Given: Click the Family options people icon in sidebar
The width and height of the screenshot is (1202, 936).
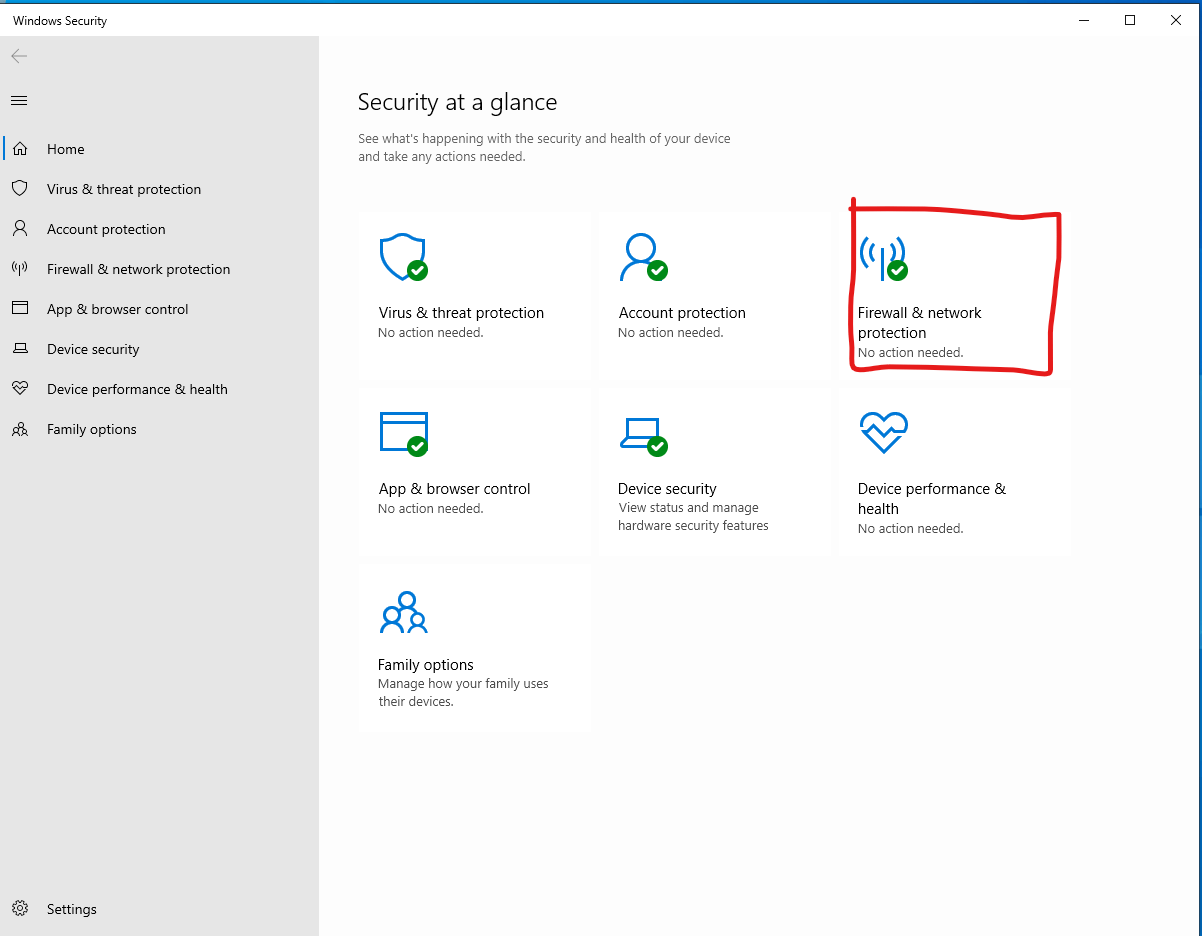Looking at the screenshot, I should coord(19,429).
